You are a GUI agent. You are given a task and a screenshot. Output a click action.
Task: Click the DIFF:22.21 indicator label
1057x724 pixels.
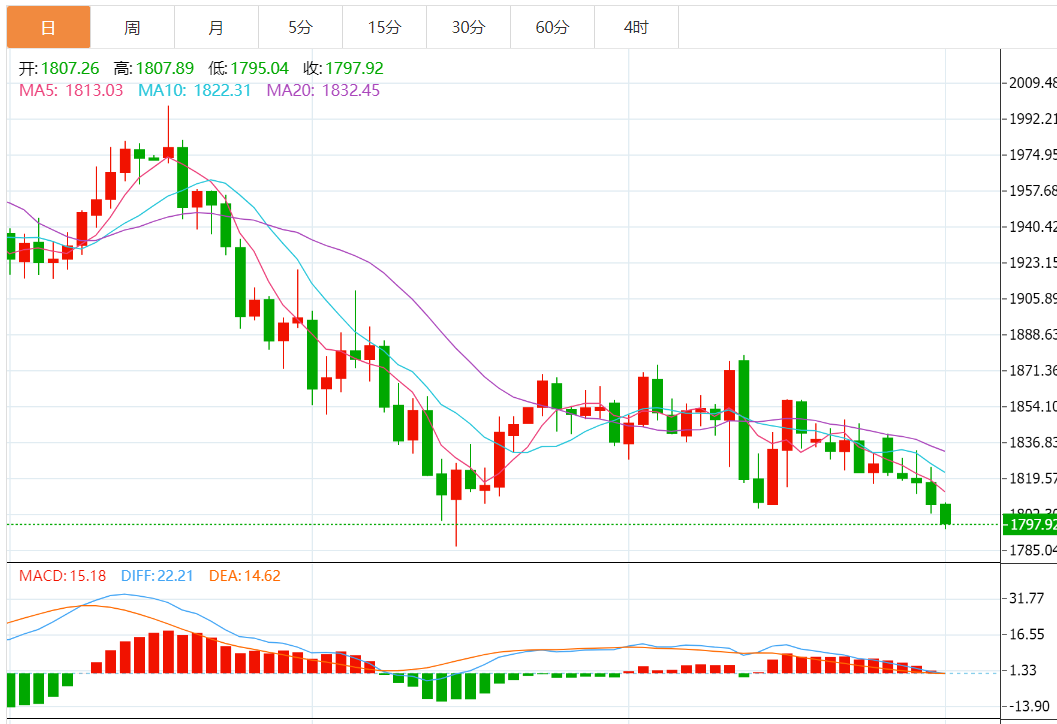[157, 576]
